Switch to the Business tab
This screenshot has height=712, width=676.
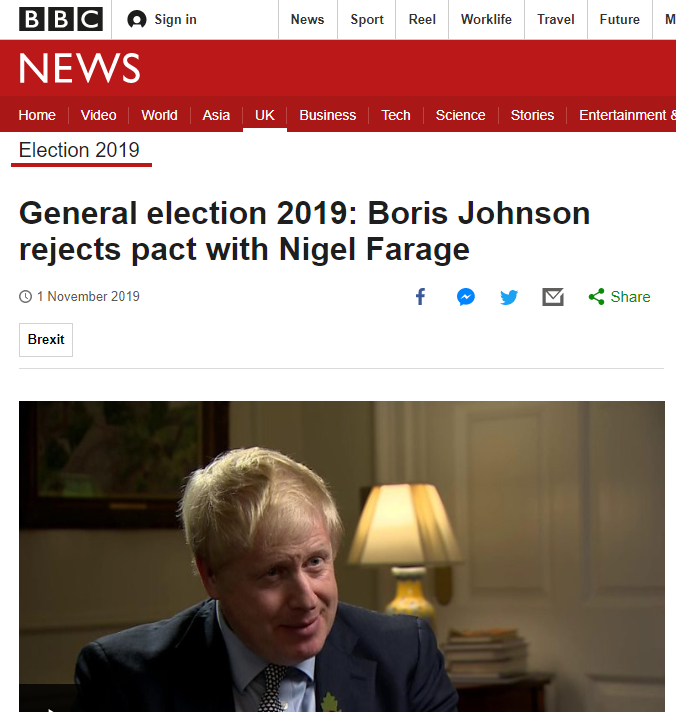pyautogui.click(x=327, y=115)
